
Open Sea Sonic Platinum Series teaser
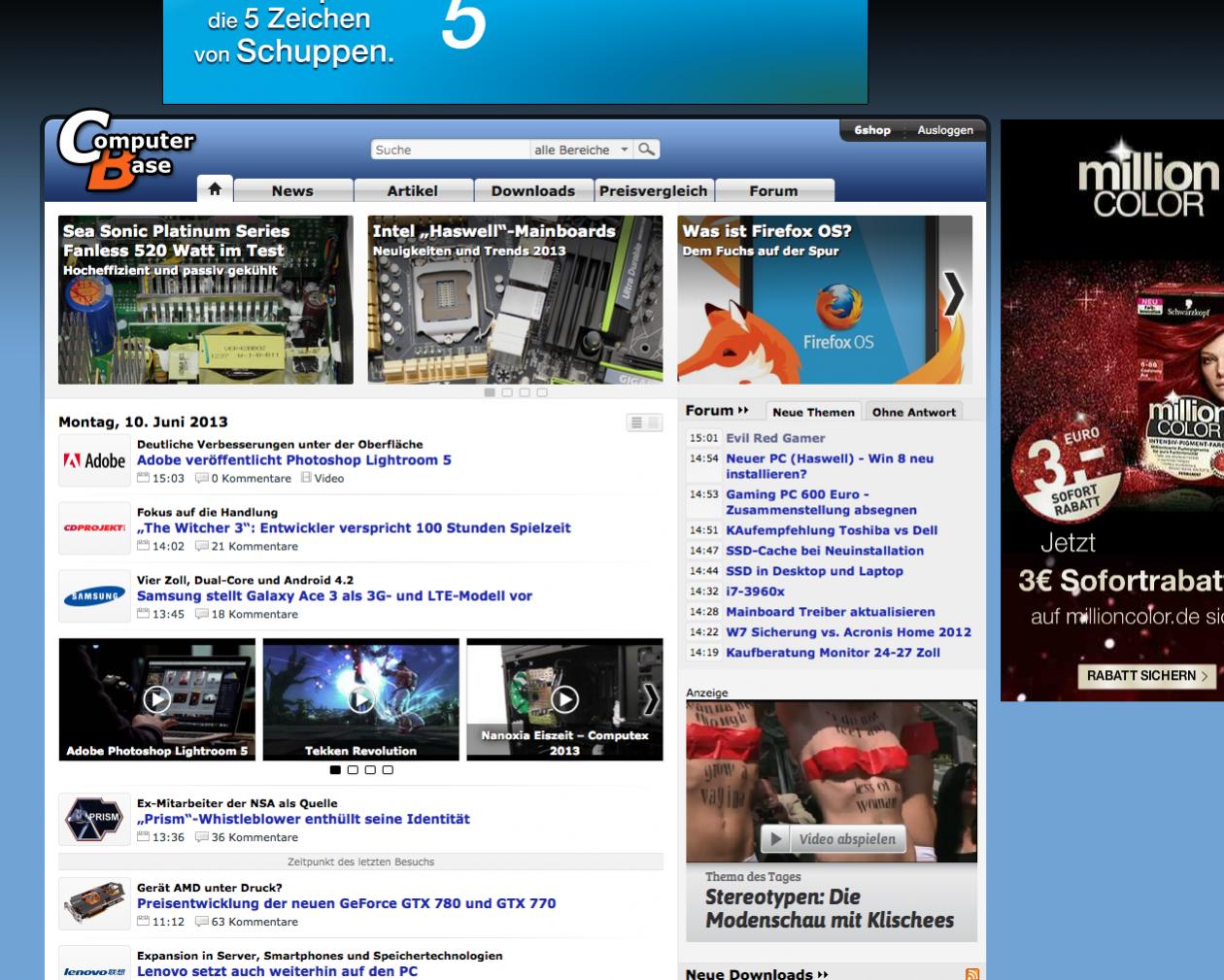[x=206, y=299]
